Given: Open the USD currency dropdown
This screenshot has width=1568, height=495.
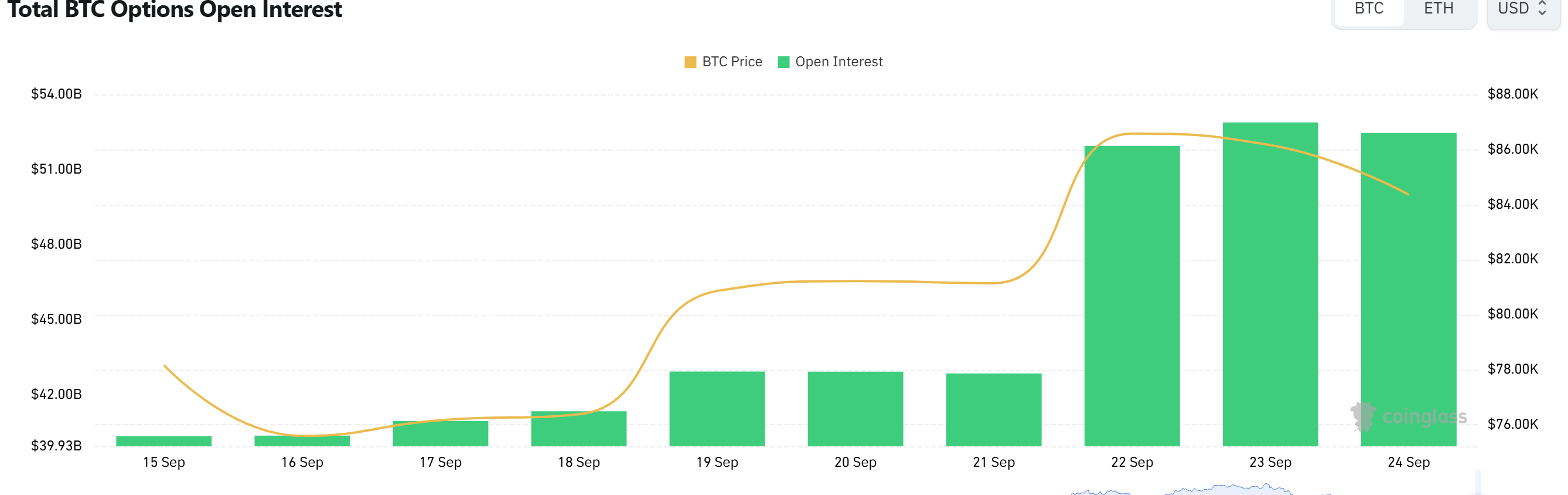Looking at the screenshot, I should click(1523, 9).
